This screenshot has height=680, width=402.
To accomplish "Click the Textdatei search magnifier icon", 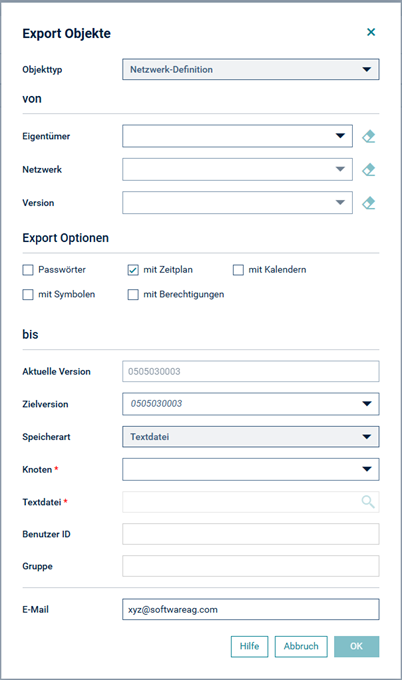I will (x=368, y=502).
